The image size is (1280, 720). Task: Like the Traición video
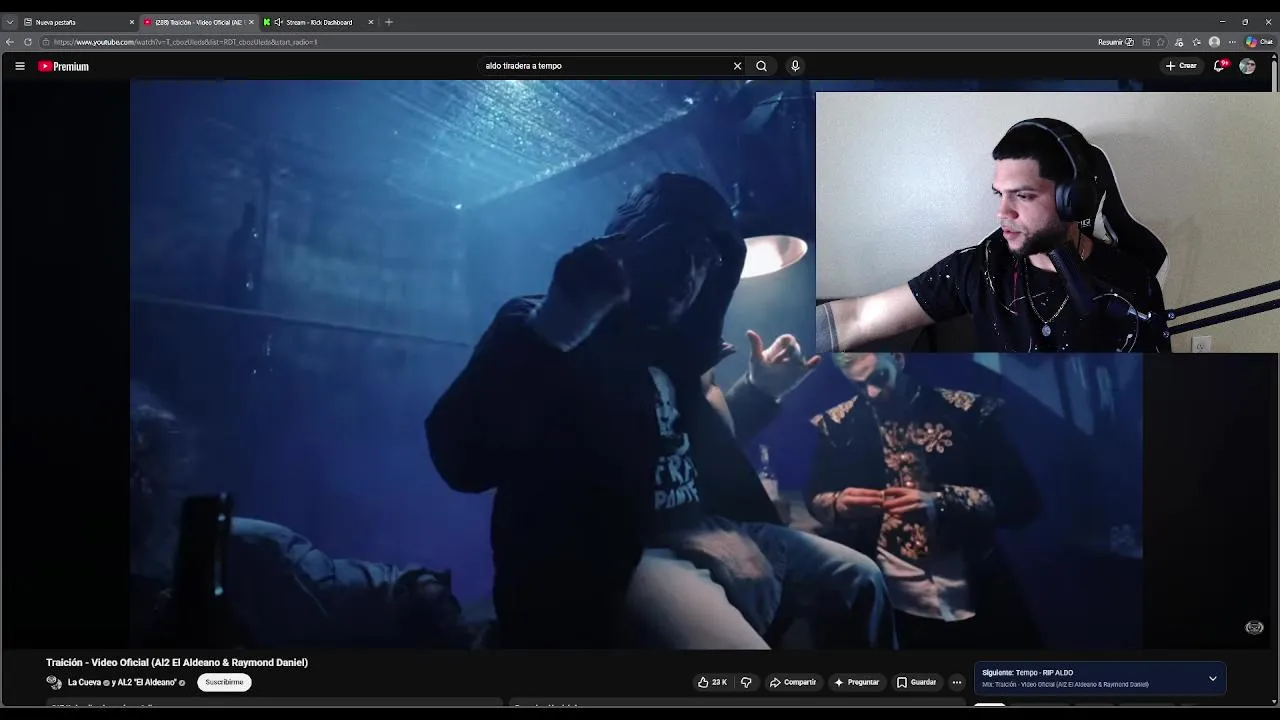tap(712, 682)
